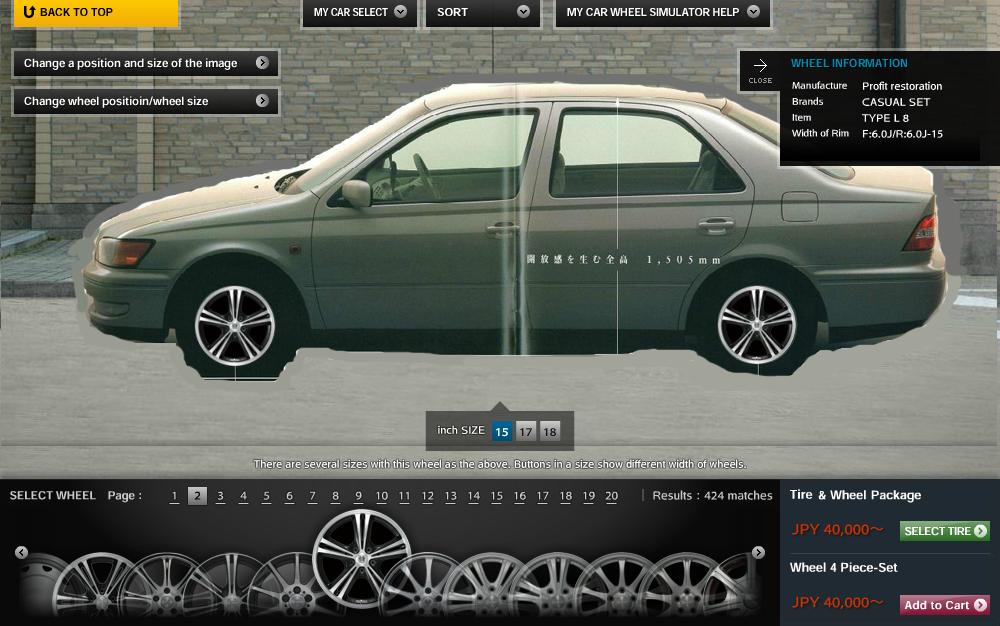Select the large highlighted wheel thumbnail
Screen dimensions: 1000x626
tap(361, 558)
